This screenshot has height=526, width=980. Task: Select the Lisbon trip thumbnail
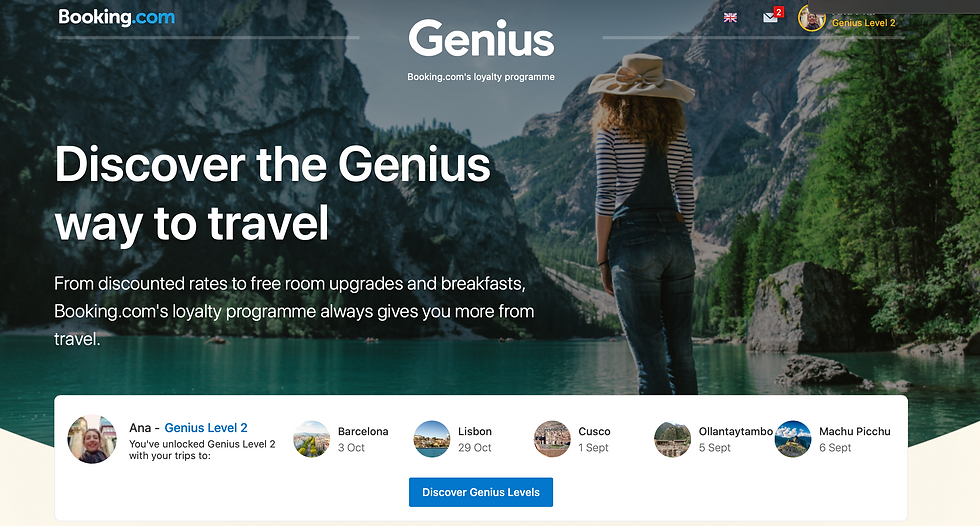[432, 439]
